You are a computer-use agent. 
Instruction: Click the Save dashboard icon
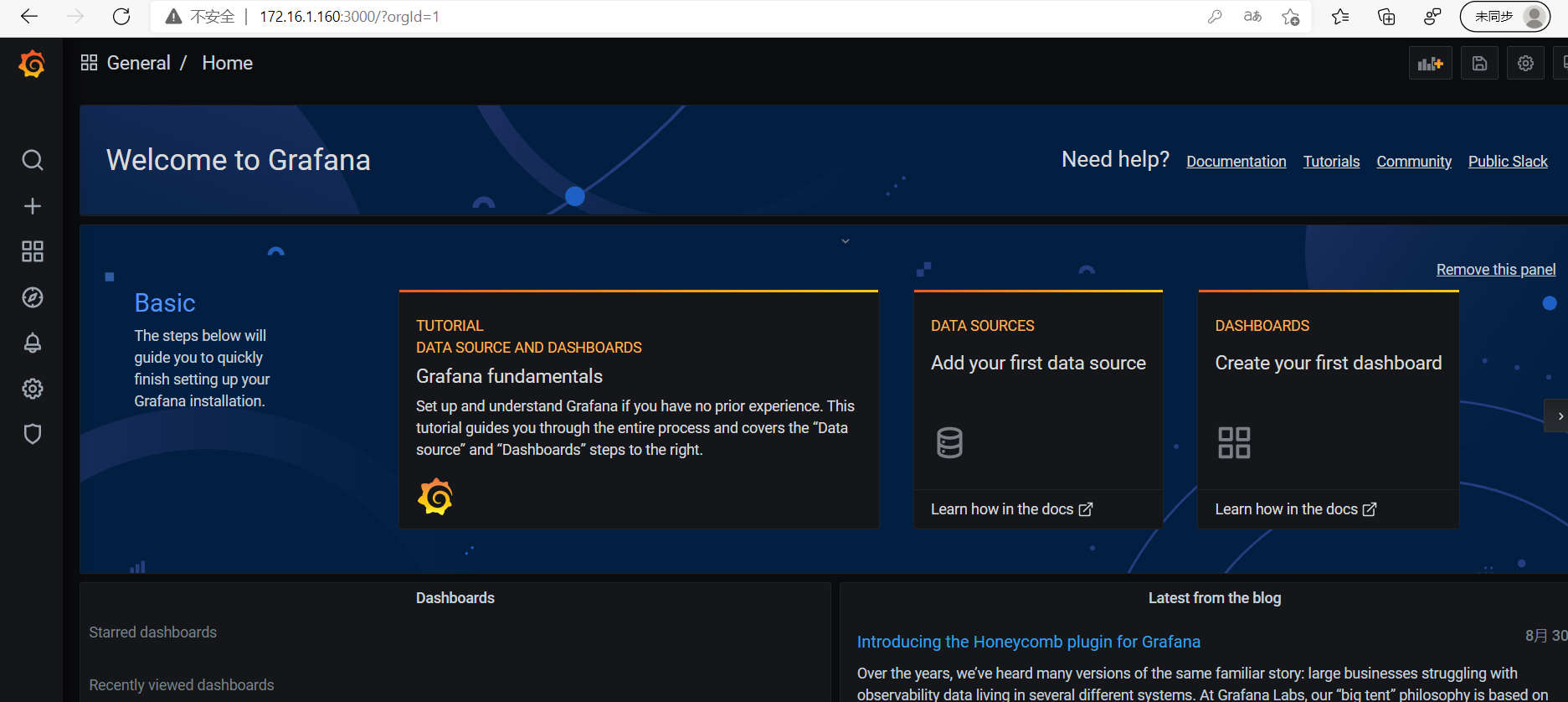click(1479, 64)
